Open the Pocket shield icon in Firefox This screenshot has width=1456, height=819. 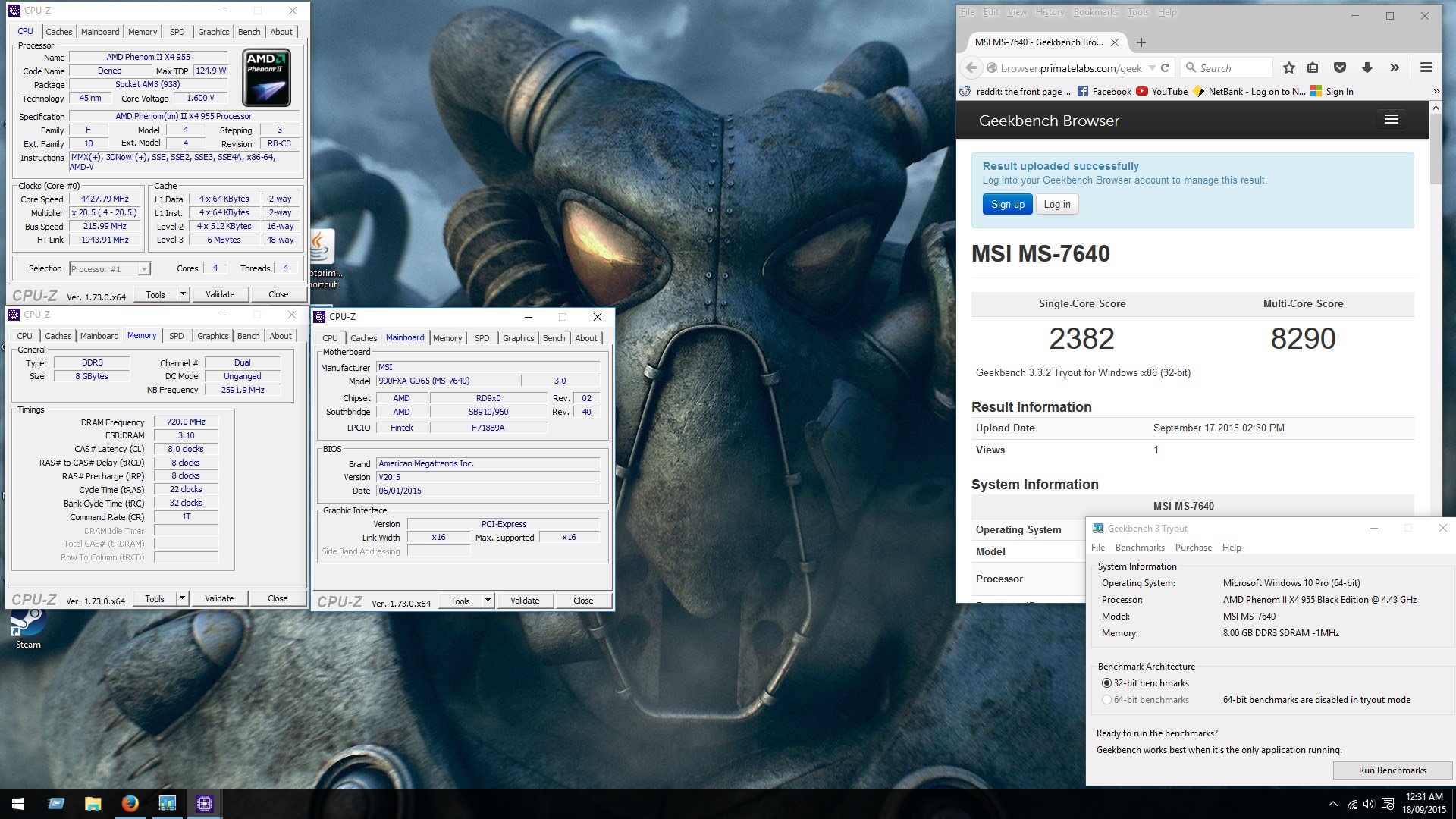coord(1340,68)
